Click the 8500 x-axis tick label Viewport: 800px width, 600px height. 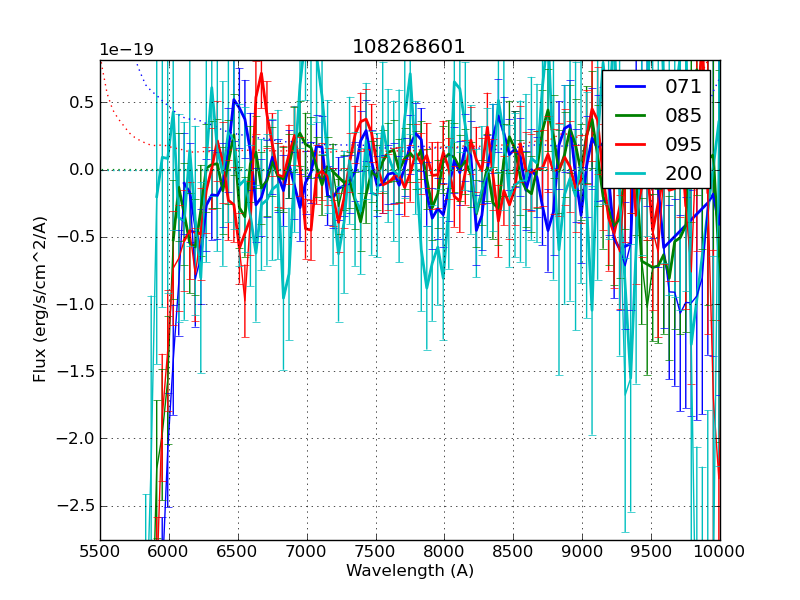click(x=514, y=551)
